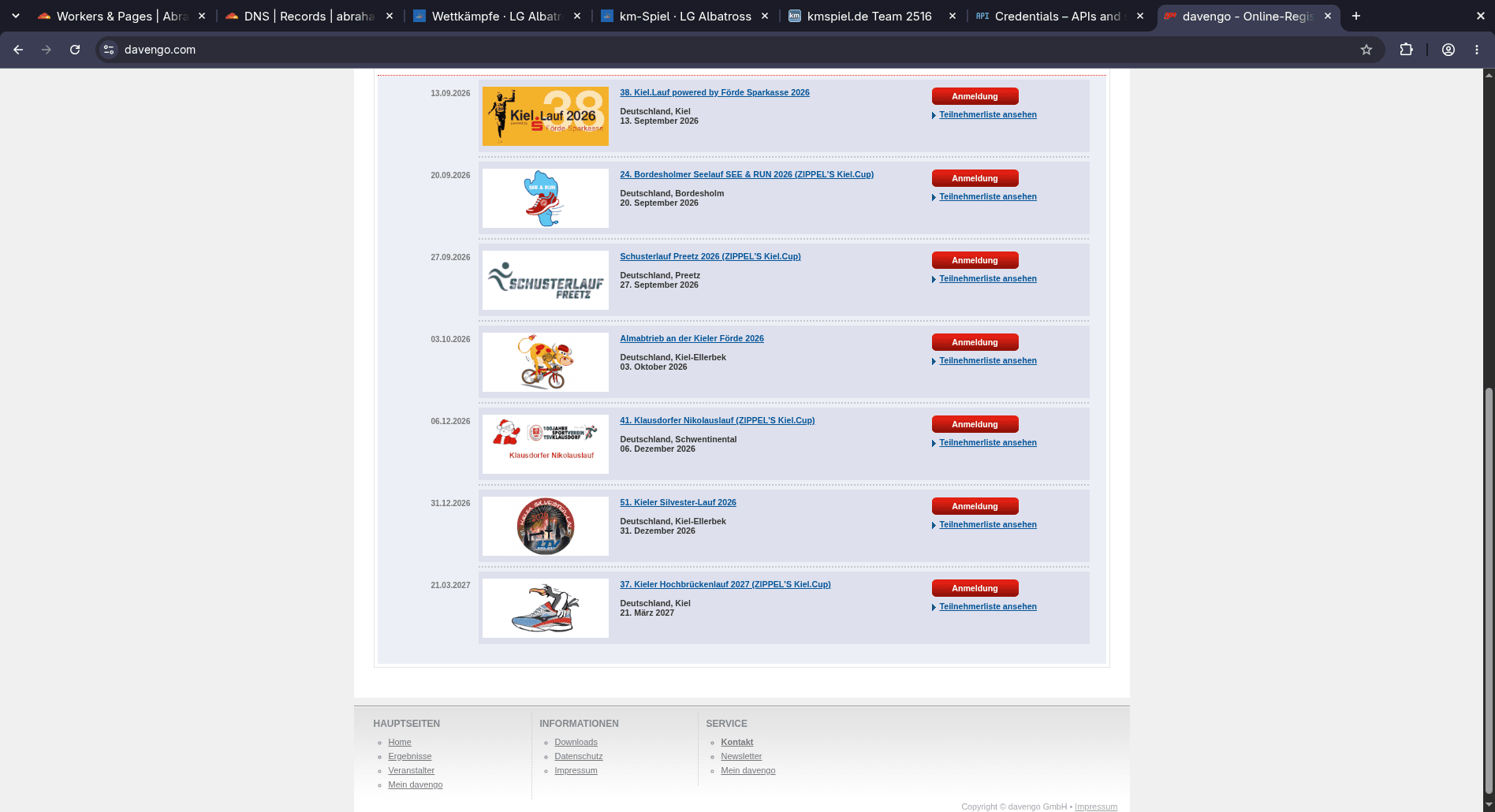Open 37. Kieler Hochbrückenlauf 2027 link
The width and height of the screenshot is (1495, 812).
pos(725,584)
